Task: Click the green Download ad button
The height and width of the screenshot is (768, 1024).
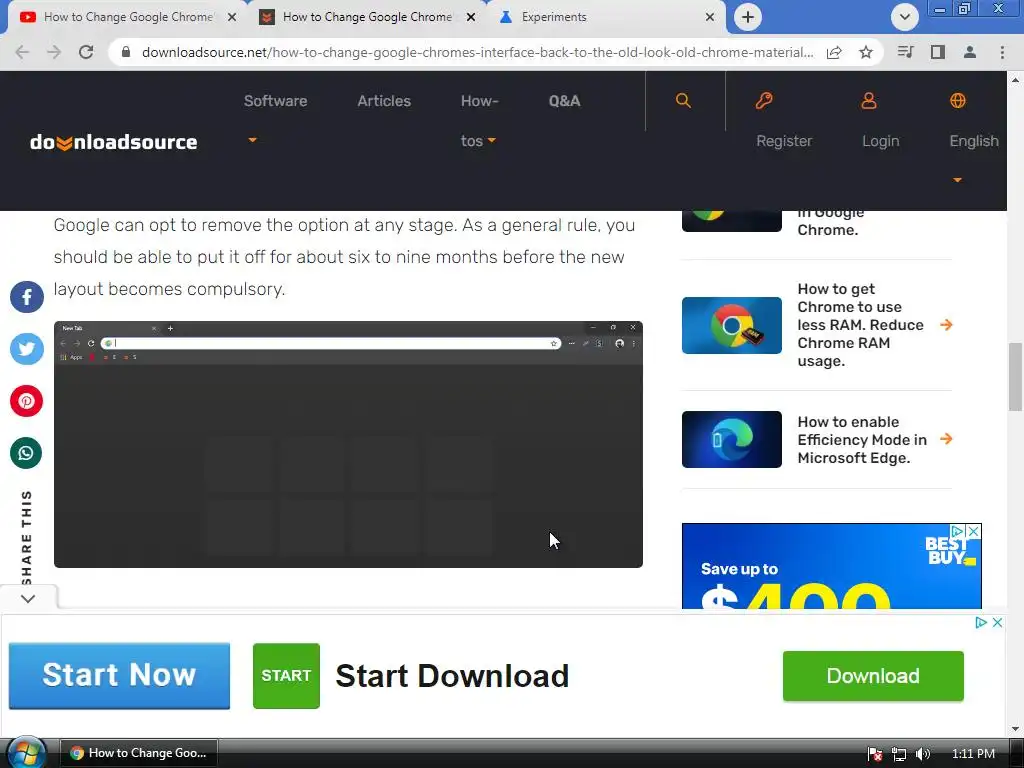Action: [873, 676]
